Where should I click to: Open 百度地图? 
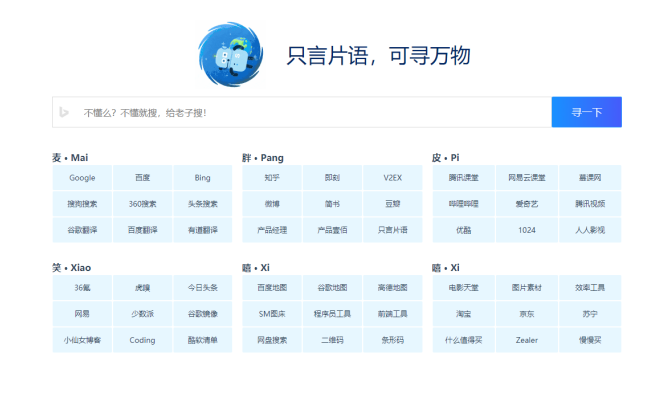tap(272, 288)
